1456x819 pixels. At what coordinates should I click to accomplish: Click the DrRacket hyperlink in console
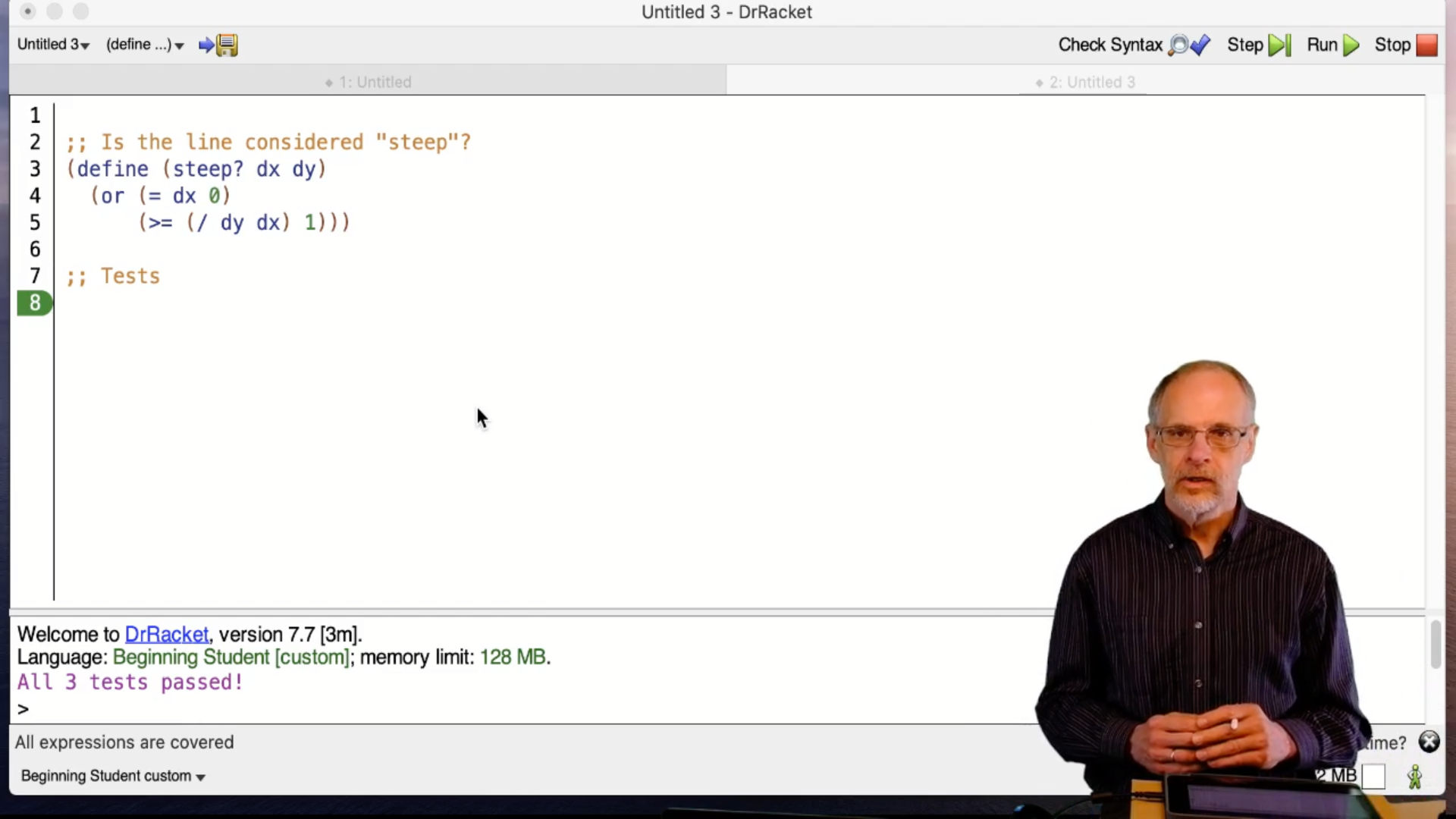point(165,633)
